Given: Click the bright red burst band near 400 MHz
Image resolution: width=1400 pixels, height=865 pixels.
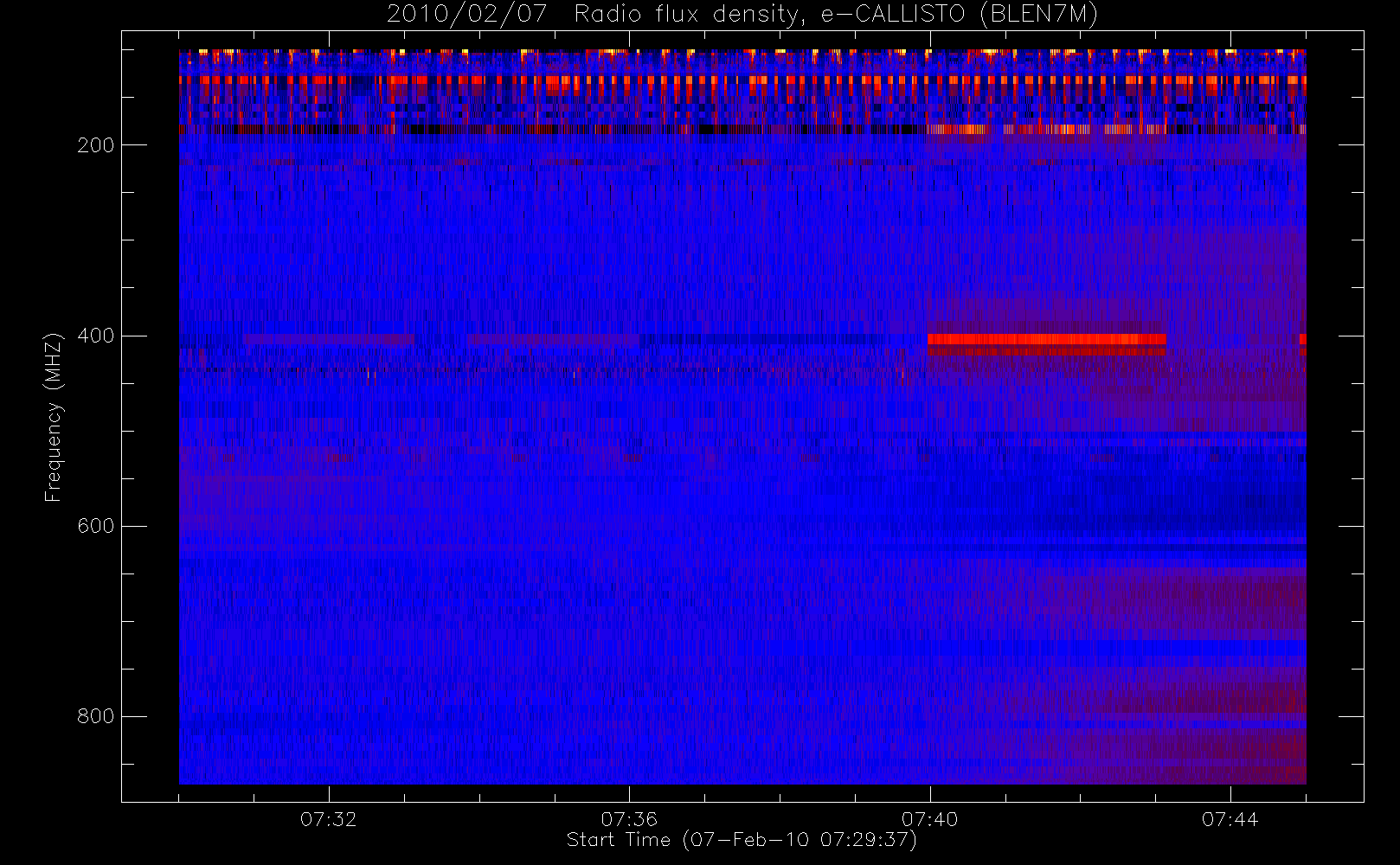Looking at the screenshot, I should click(x=1046, y=339).
